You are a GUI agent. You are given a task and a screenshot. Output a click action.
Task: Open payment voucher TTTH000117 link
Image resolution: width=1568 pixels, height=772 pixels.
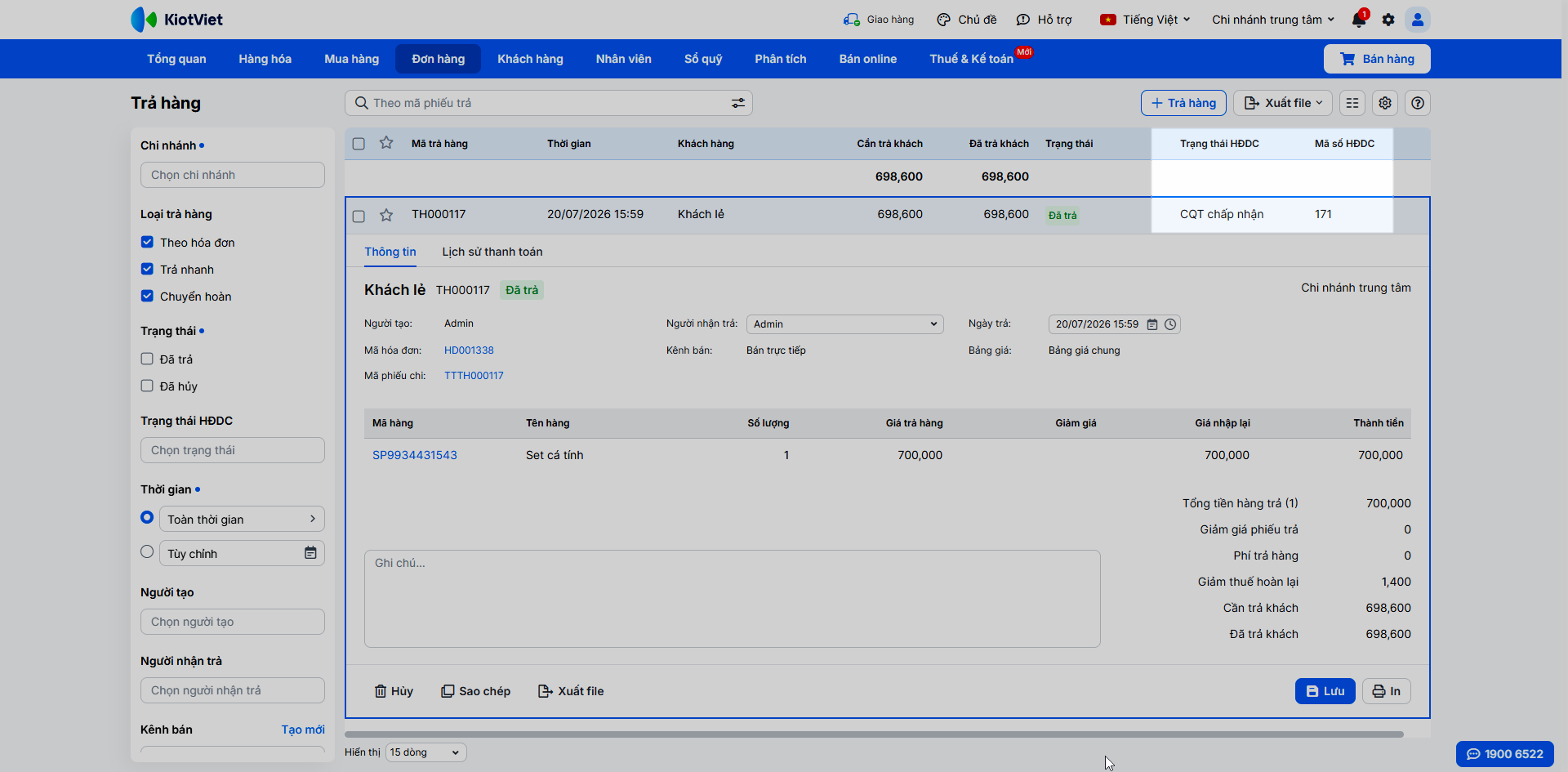tap(474, 376)
